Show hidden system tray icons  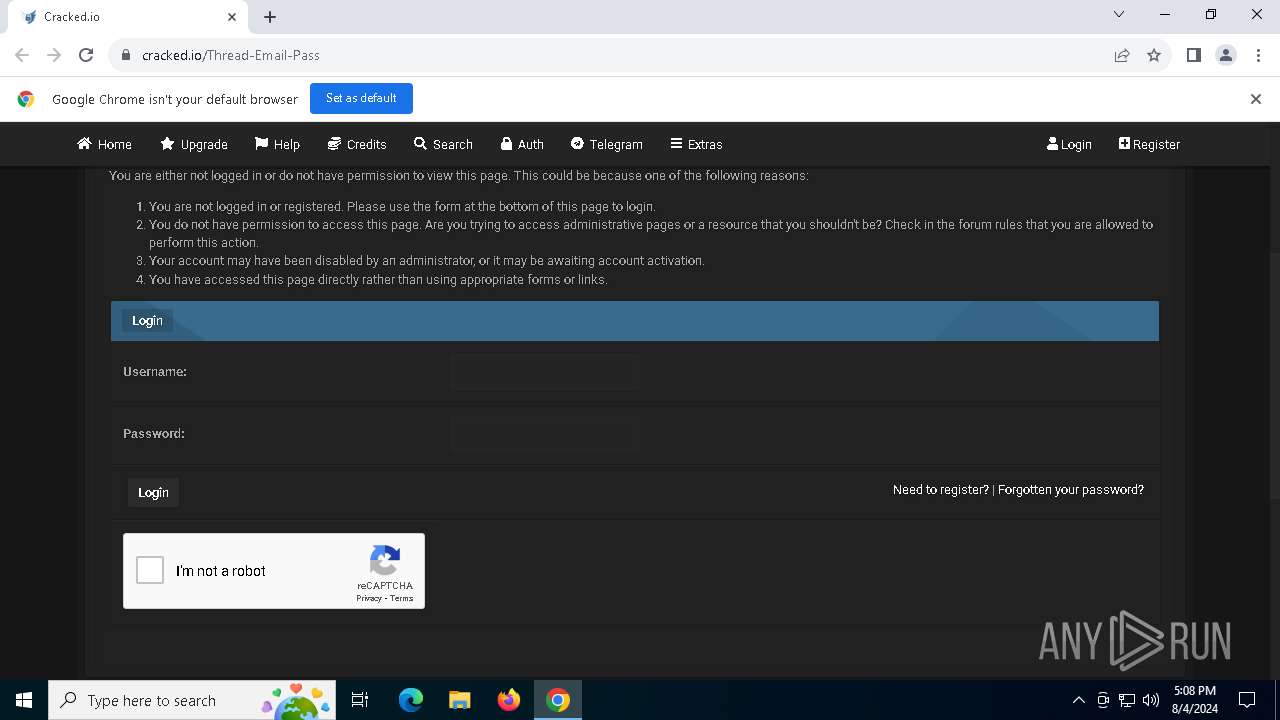click(1078, 700)
